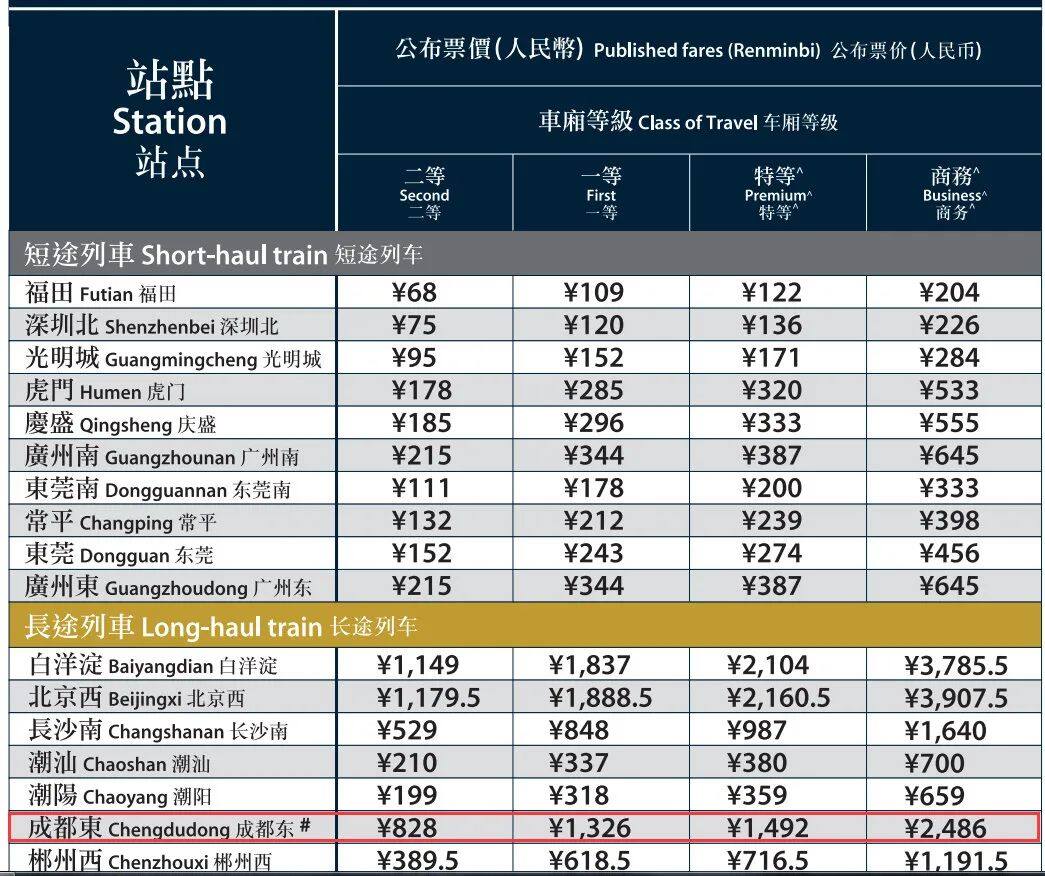Click the Station column header
The image size is (1045, 876).
point(170,120)
